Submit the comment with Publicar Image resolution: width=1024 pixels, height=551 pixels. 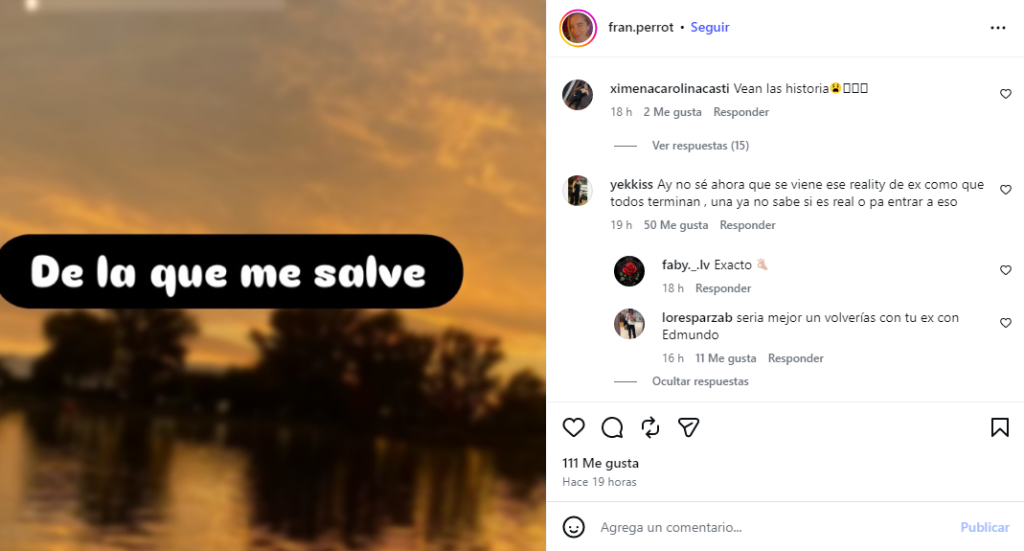click(985, 527)
